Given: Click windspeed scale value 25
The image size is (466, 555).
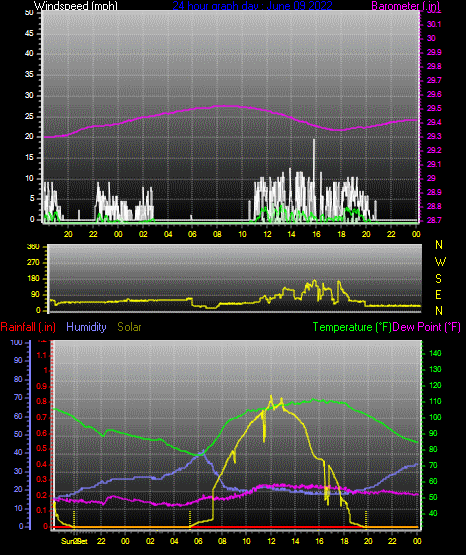Looking at the screenshot, I should click(29, 116).
